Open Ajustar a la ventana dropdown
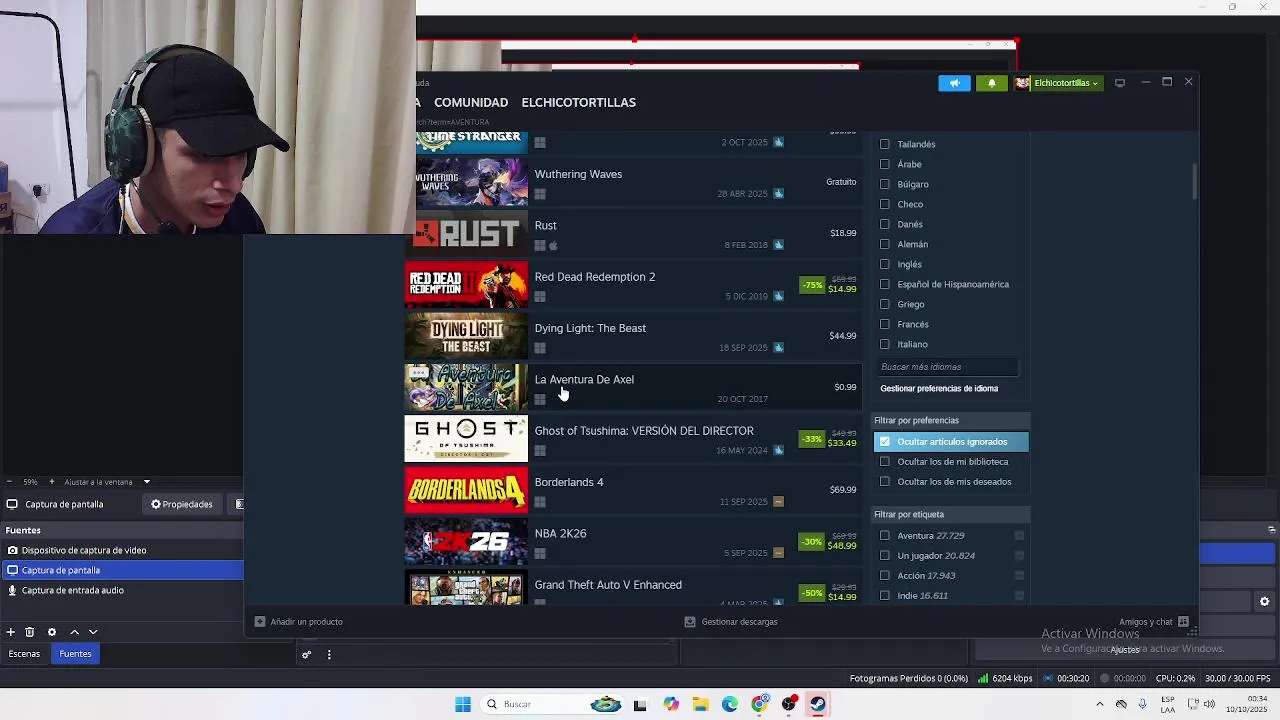Viewport: 1280px width, 720px height. point(107,482)
